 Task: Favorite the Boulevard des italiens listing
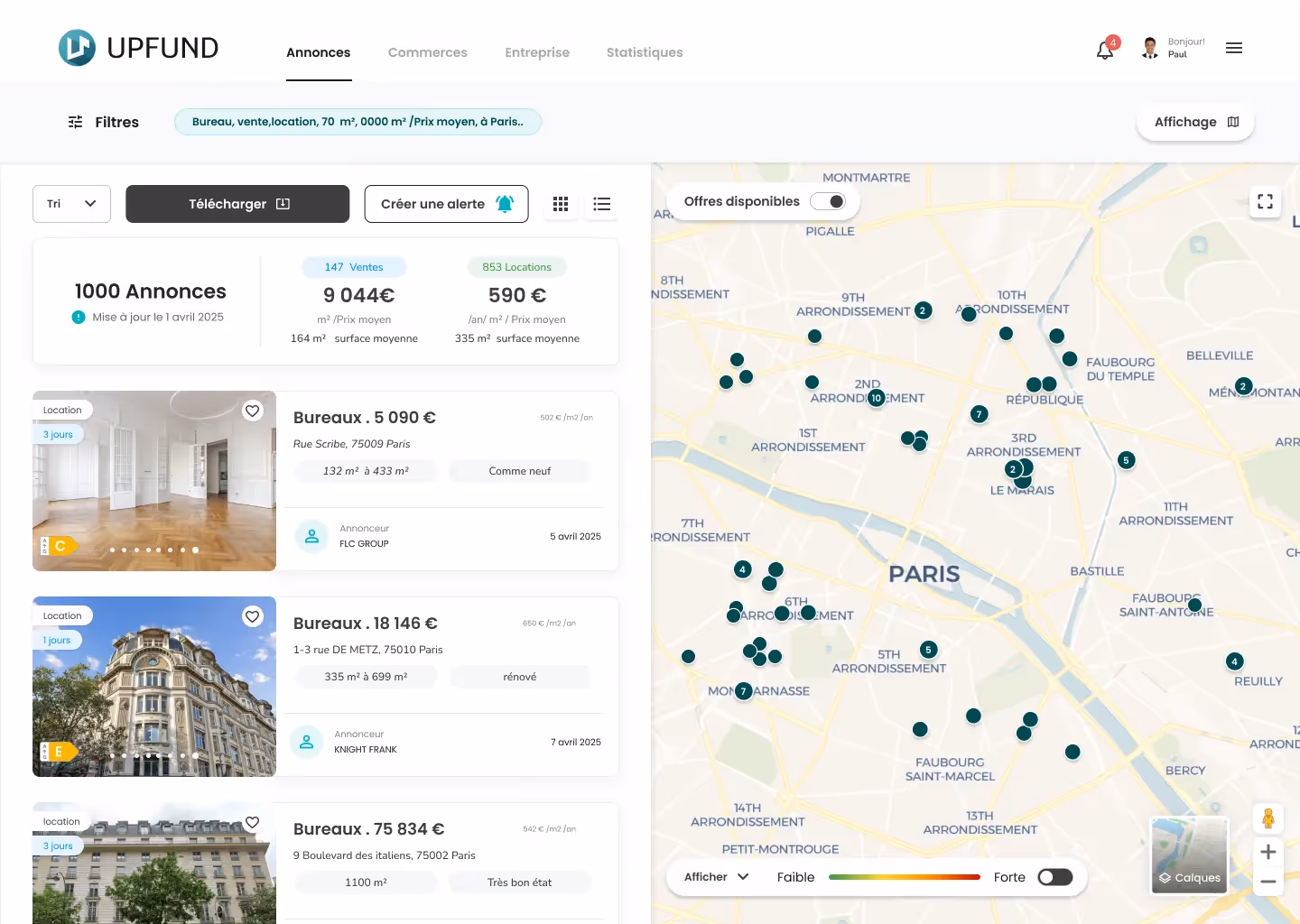tap(253, 822)
